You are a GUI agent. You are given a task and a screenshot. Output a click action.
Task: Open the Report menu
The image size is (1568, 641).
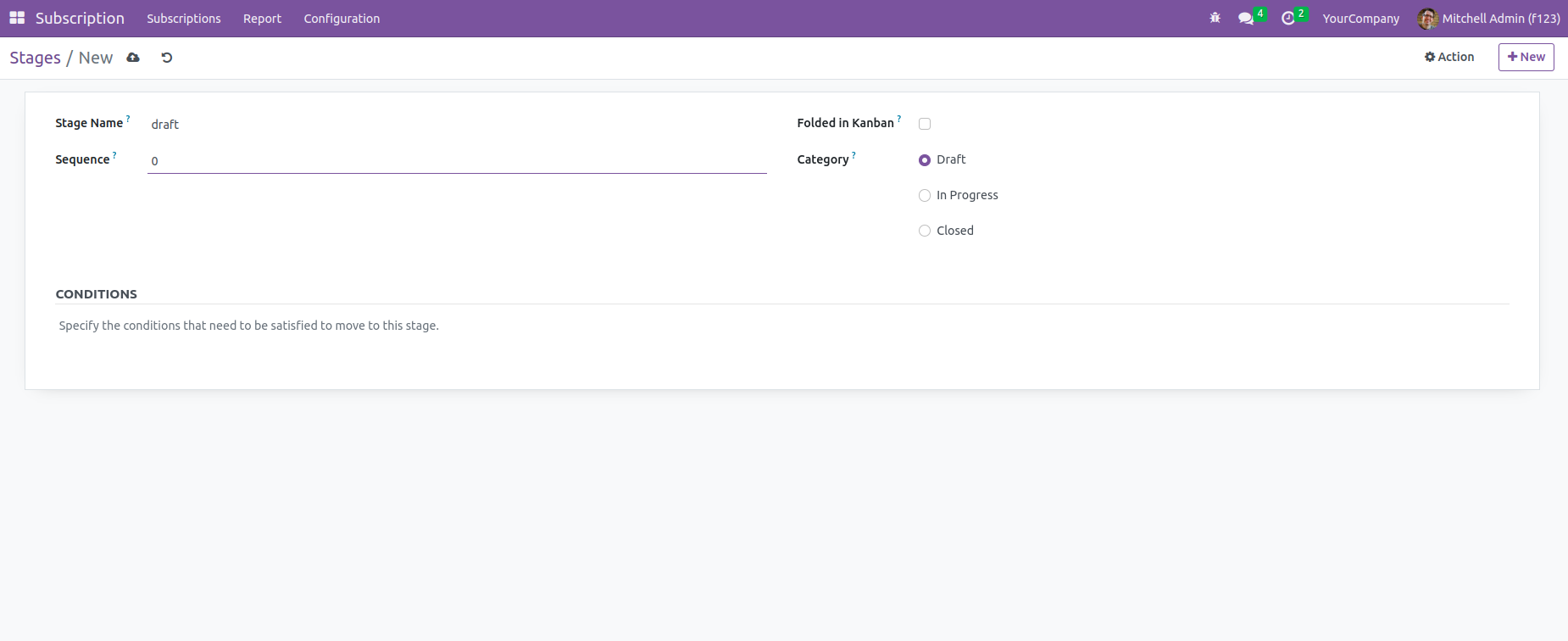tap(262, 19)
